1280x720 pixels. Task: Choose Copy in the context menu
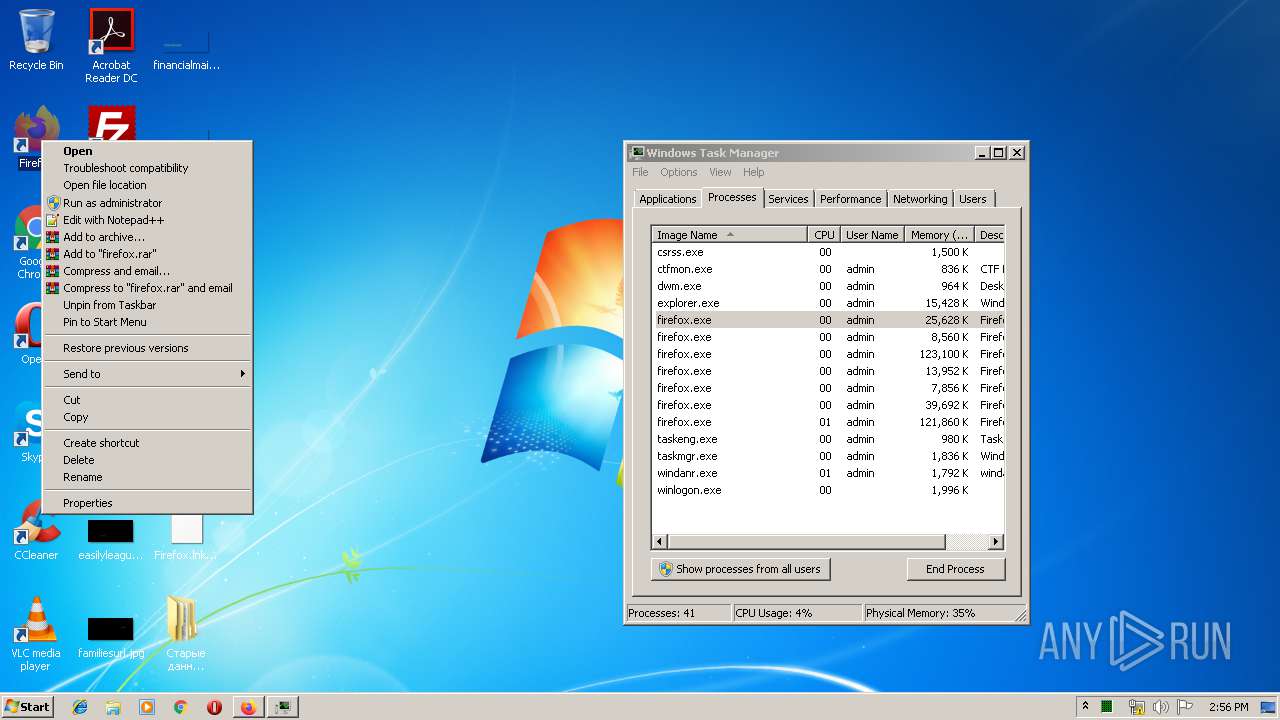[147, 417]
